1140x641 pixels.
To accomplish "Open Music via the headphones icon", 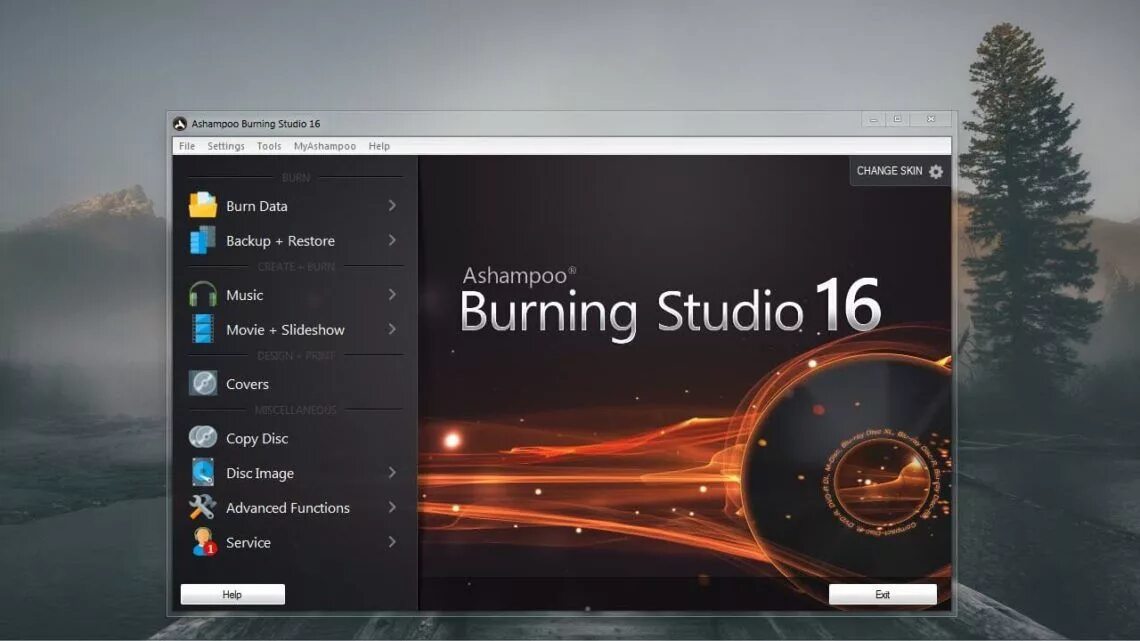I will click(x=201, y=295).
